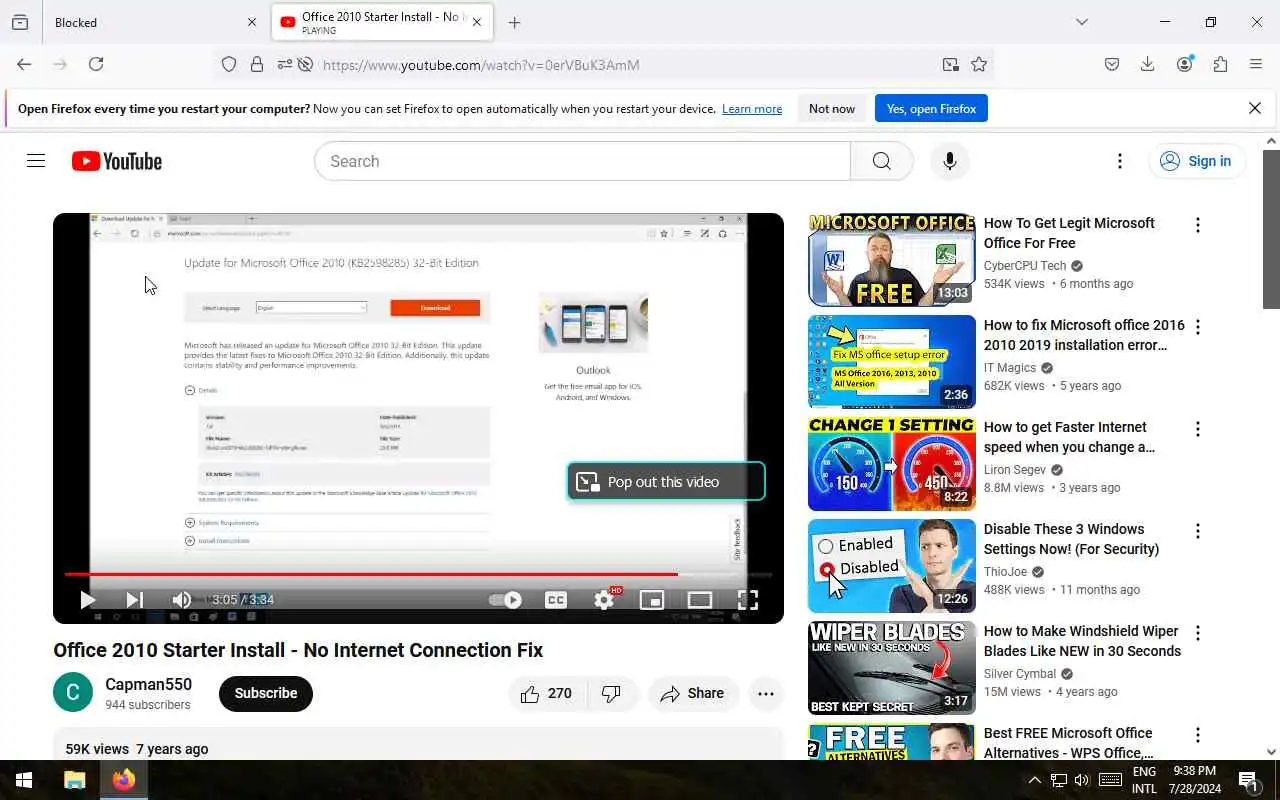The width and height of the screenshot is (1280, 800).
Task: Open the Enabled/Disabled settings video thumbnail
Action: click(892, 566)
